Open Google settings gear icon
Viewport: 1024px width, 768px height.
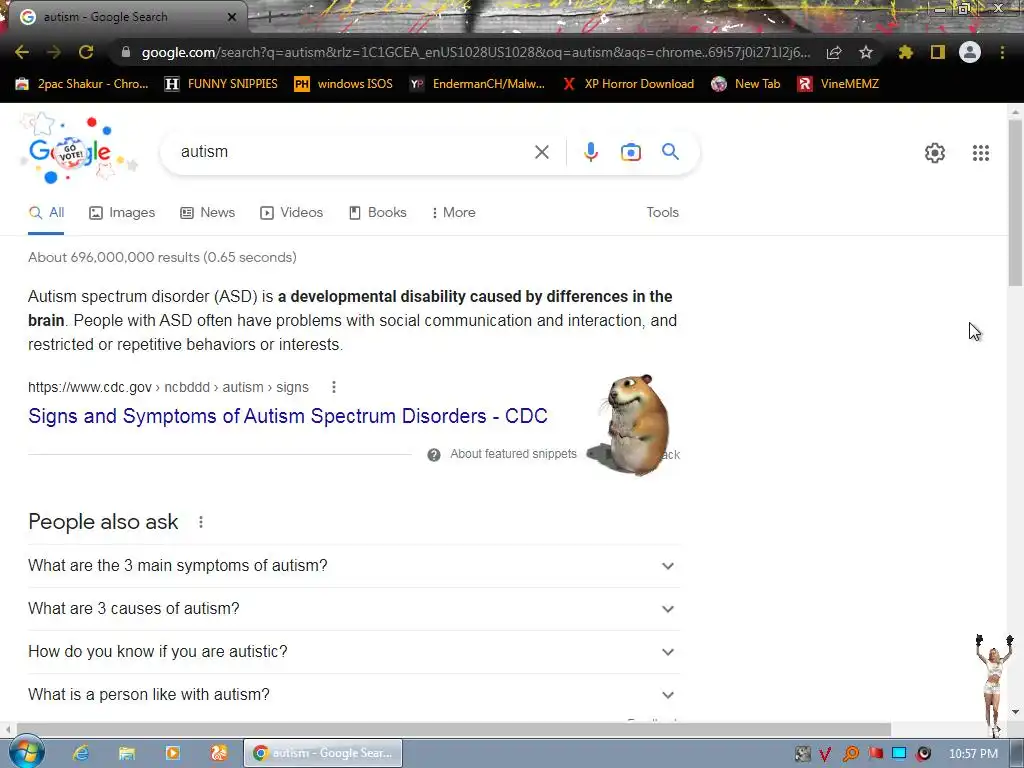pyautogui.click(x=935, y=153)
